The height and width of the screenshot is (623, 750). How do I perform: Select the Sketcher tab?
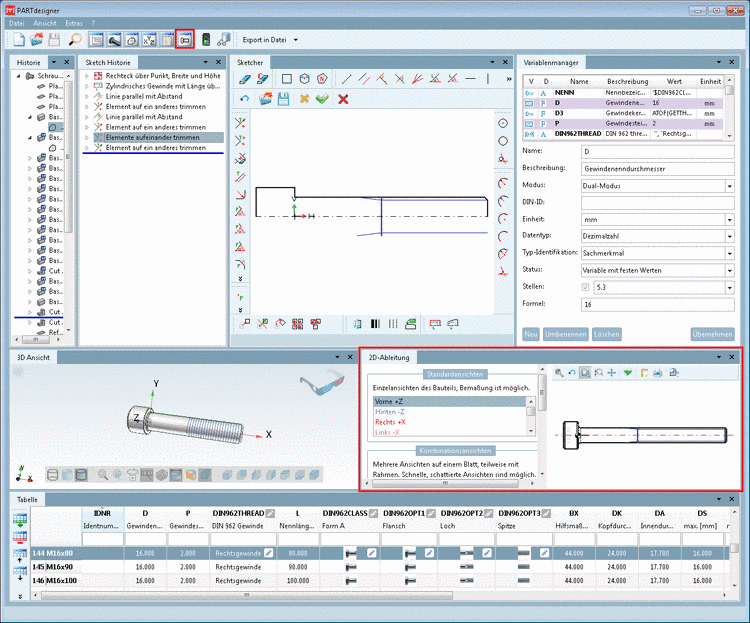(x=250, y=62)
